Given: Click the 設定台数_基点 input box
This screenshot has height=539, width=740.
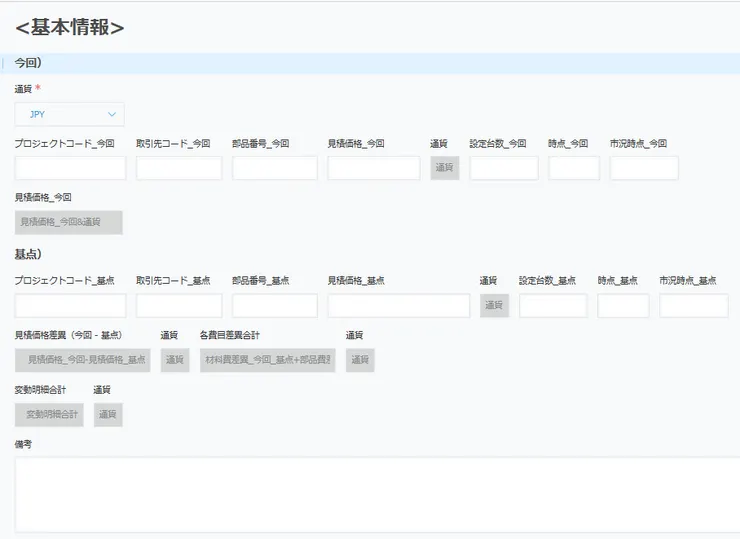Looking at the screenshot, I should tap(553, 306).
